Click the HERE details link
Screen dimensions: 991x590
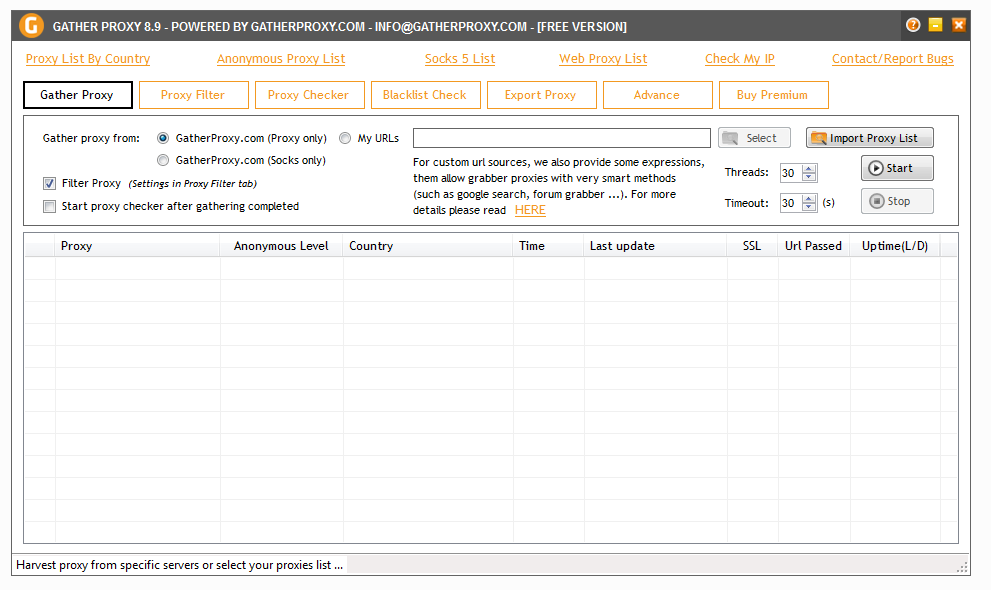click(x=530, y=210)
